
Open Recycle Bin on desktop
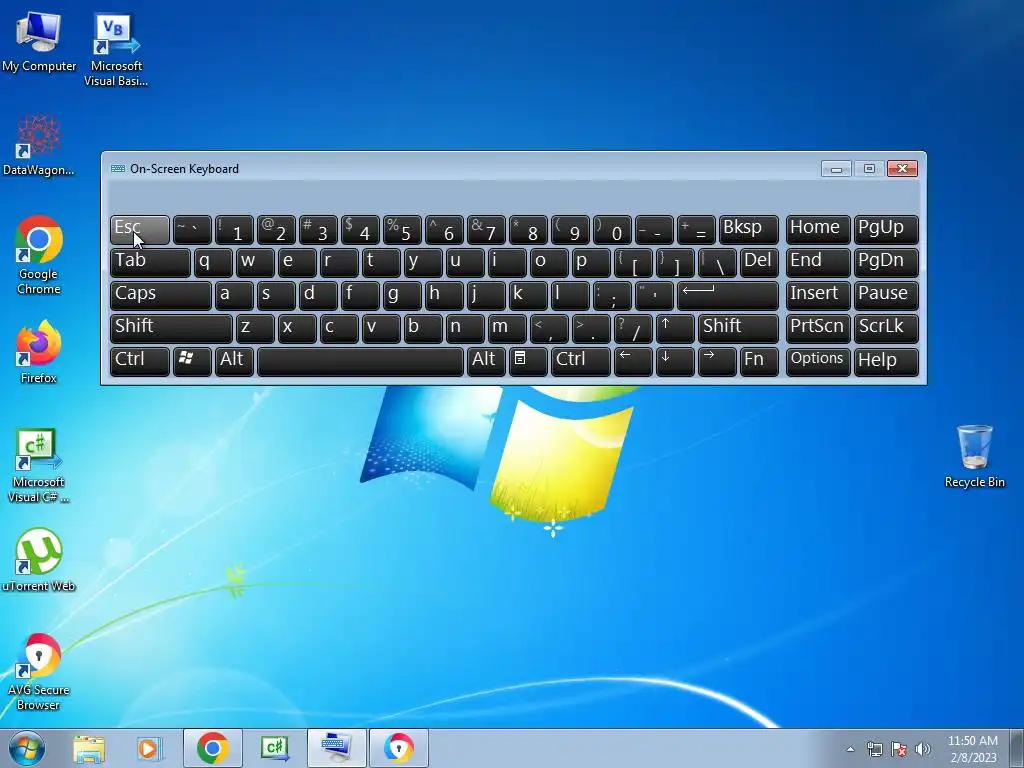click(x=974, y=456)
